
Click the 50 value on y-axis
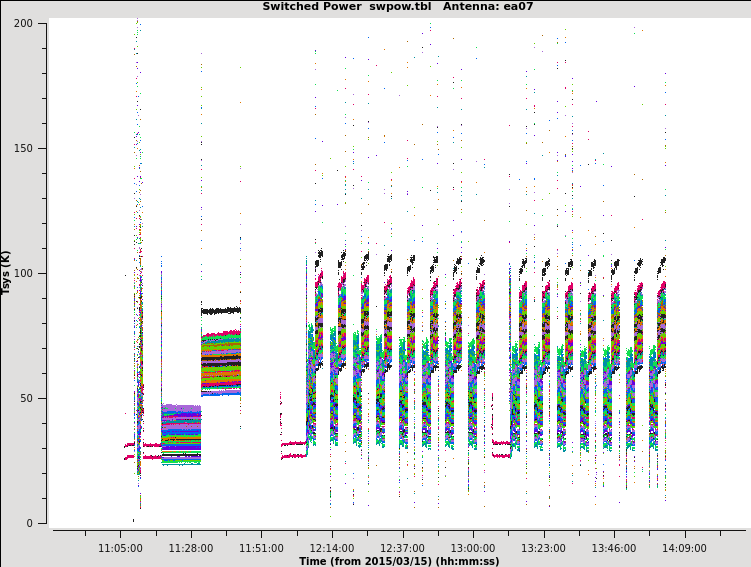click(x=29, y=398)
